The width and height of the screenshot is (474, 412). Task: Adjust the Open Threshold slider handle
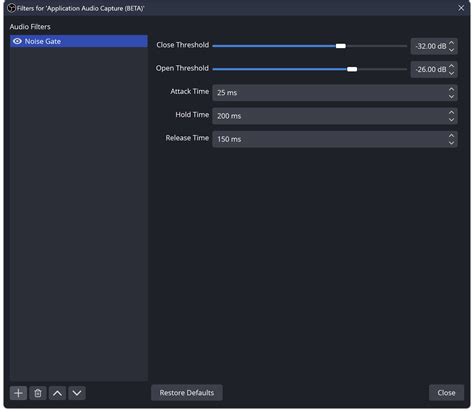[352, 69]
